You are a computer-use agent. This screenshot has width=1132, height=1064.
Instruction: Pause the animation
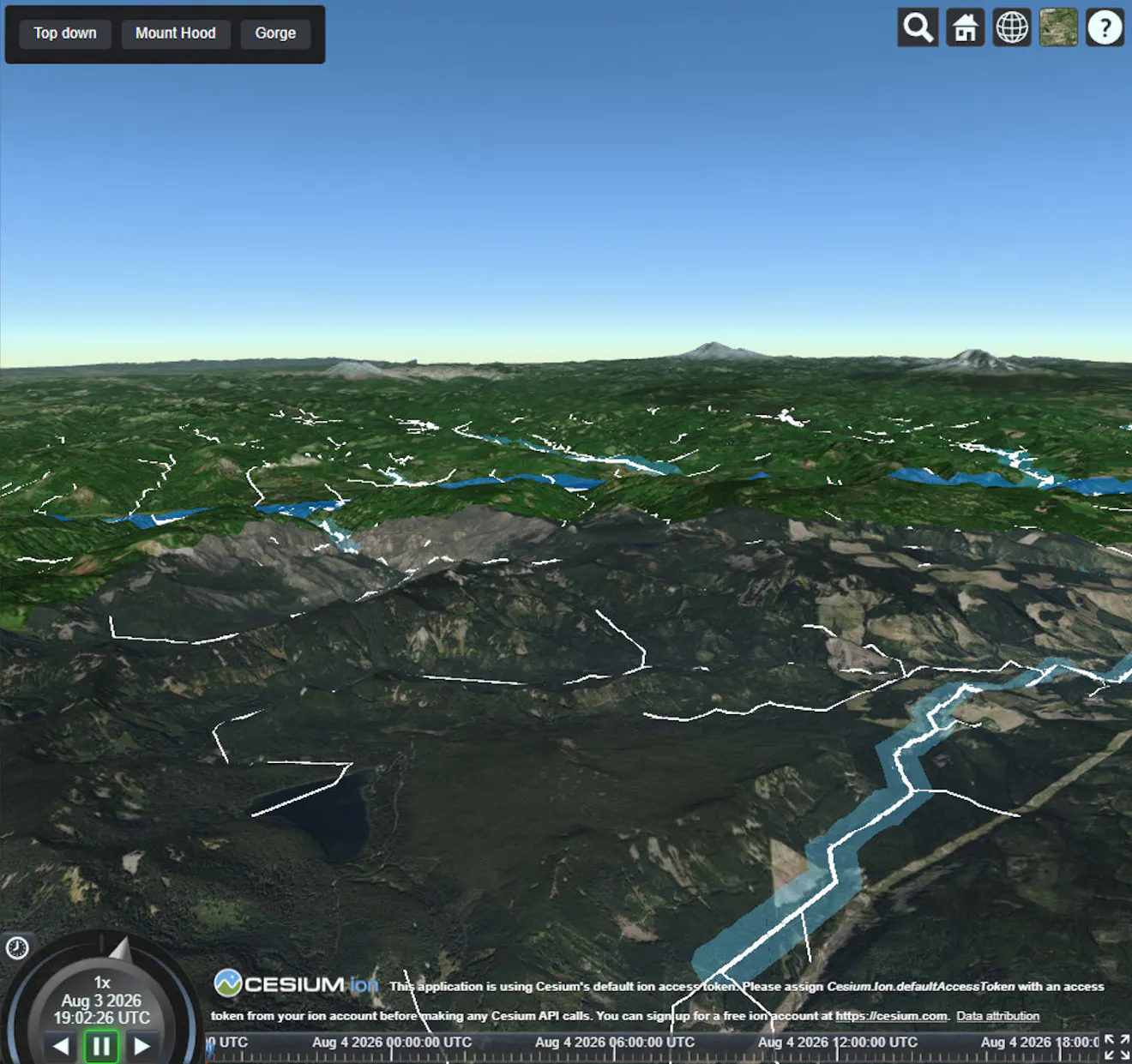(x=101, y=1046)
